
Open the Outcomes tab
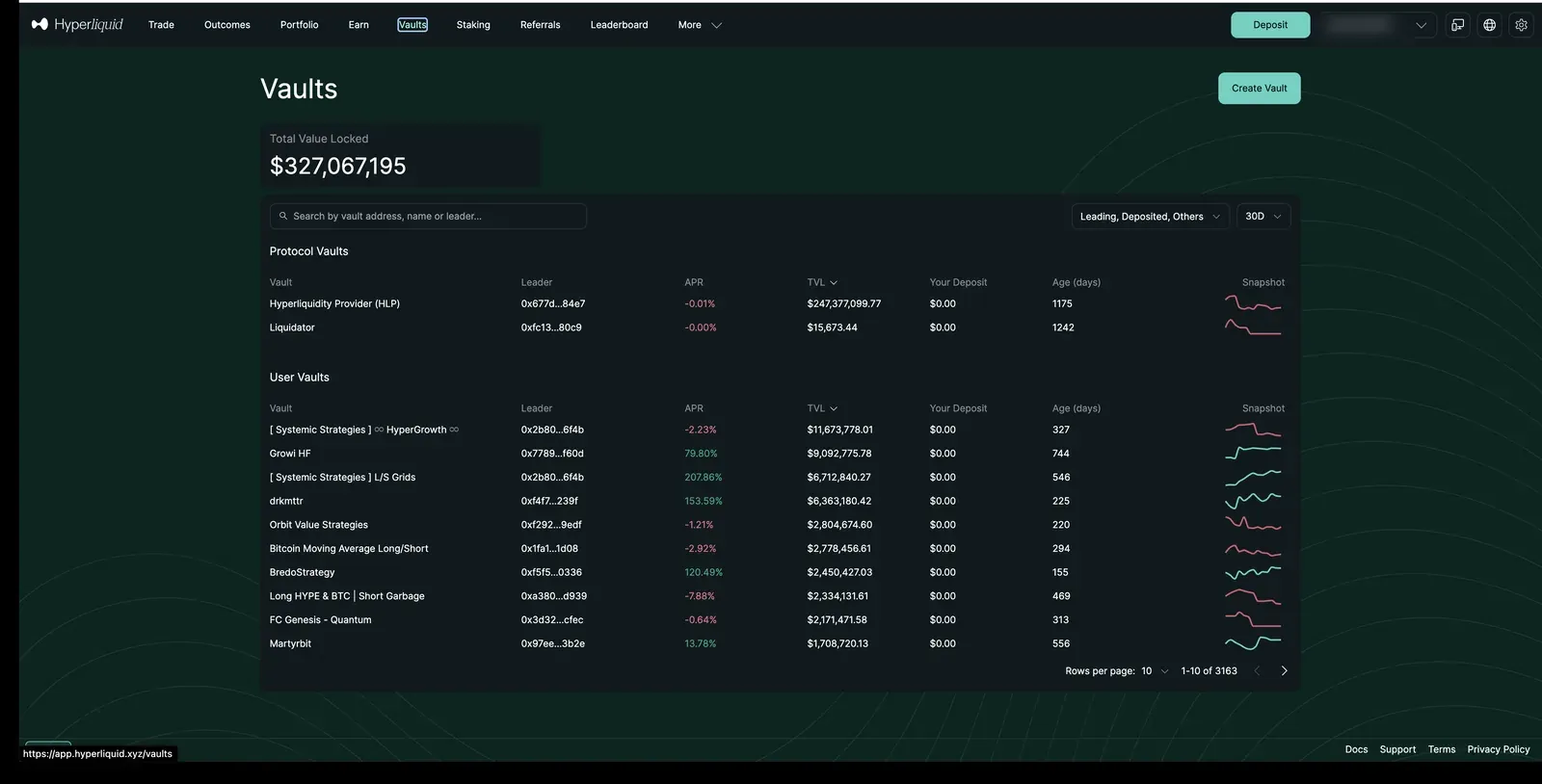coord(227,25)
